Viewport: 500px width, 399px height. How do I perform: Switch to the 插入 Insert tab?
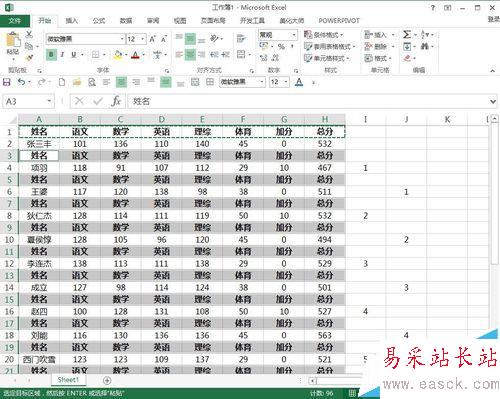(72, 21)
